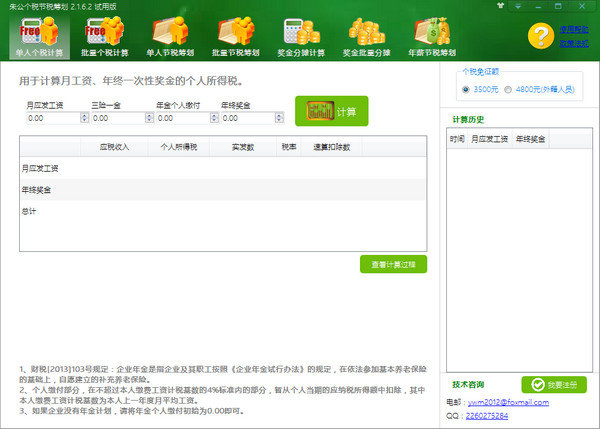The width and height of the screenshot is (600, 429).
Task: Select the 4800元(外籍人员) radio button
Action: pyautogui.click(x=508, y=90)
